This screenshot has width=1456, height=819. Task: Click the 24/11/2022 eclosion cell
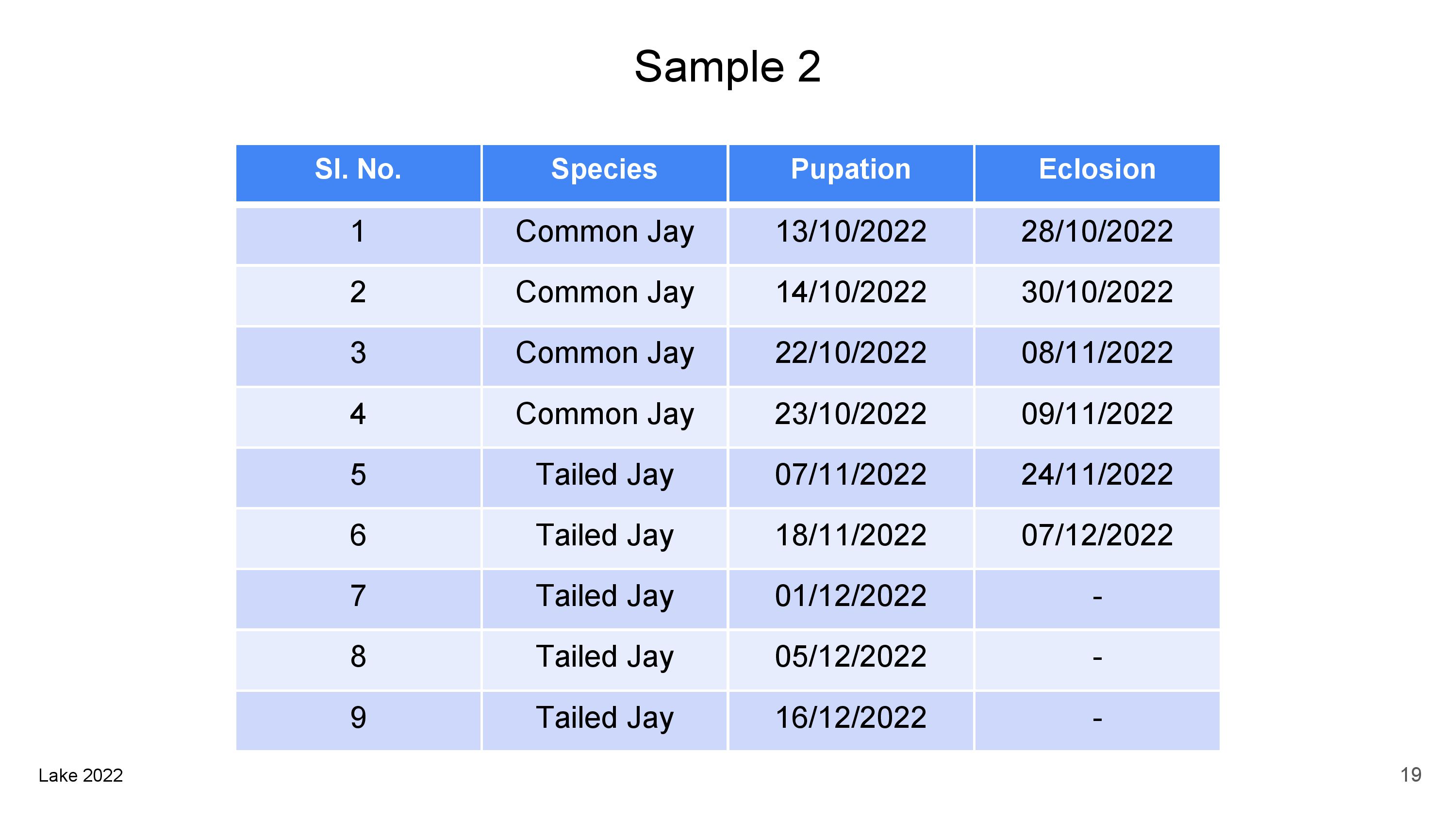1097,475
